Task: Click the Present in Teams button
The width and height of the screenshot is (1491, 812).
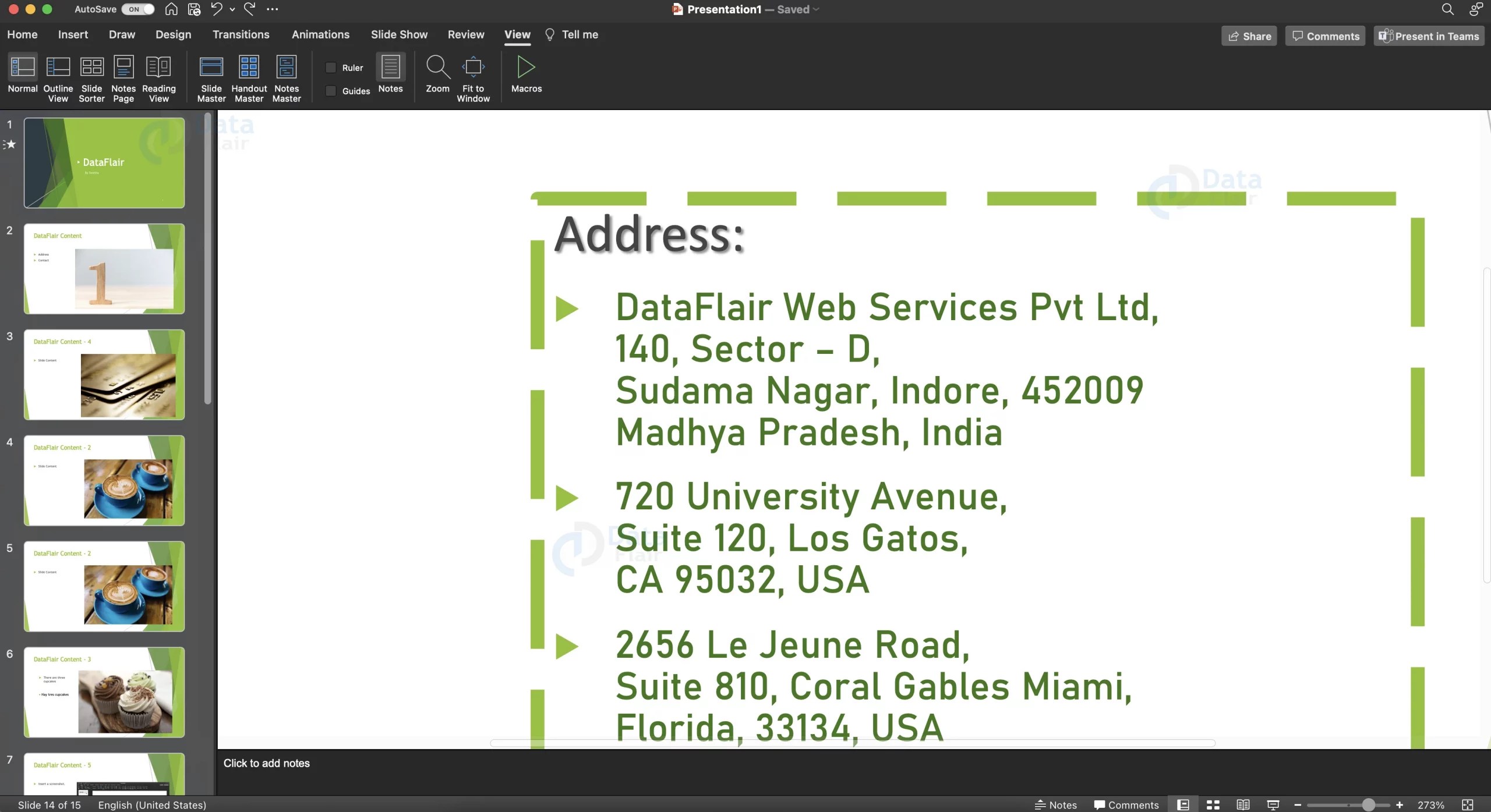Action: click(x=1428, y=36)
